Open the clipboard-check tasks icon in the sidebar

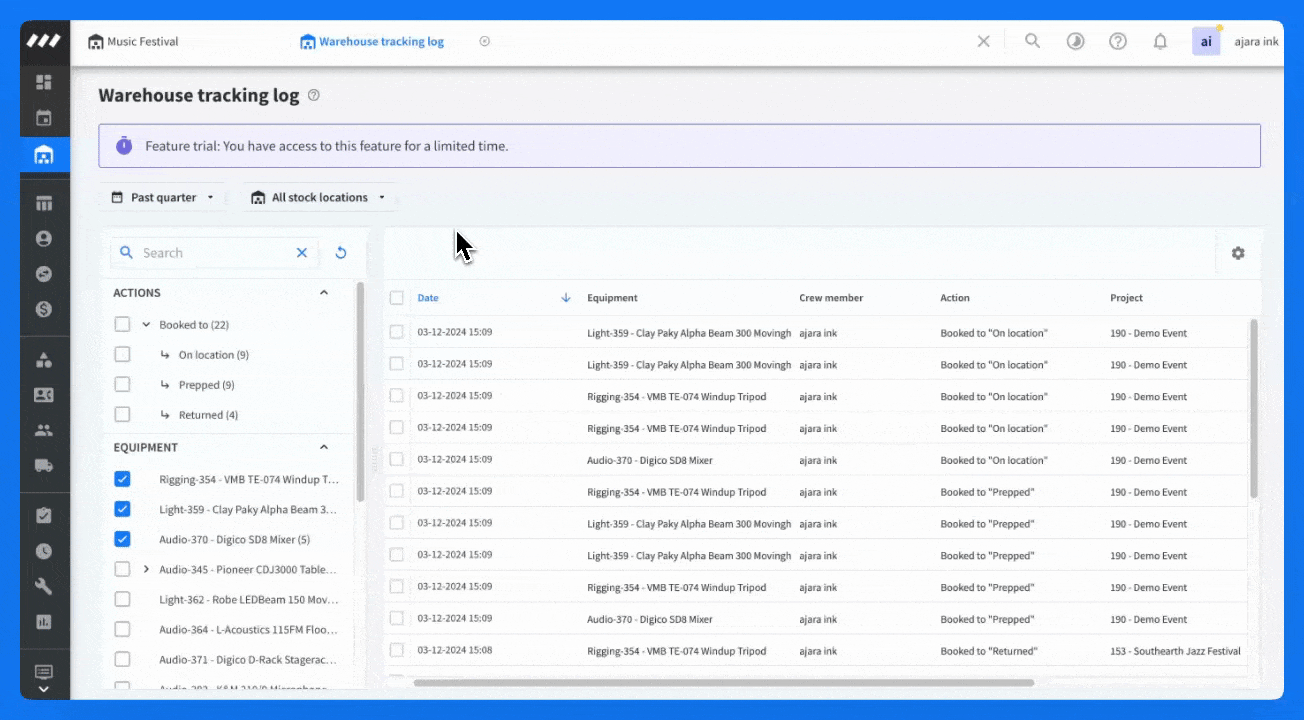click(x=44, y=516)
